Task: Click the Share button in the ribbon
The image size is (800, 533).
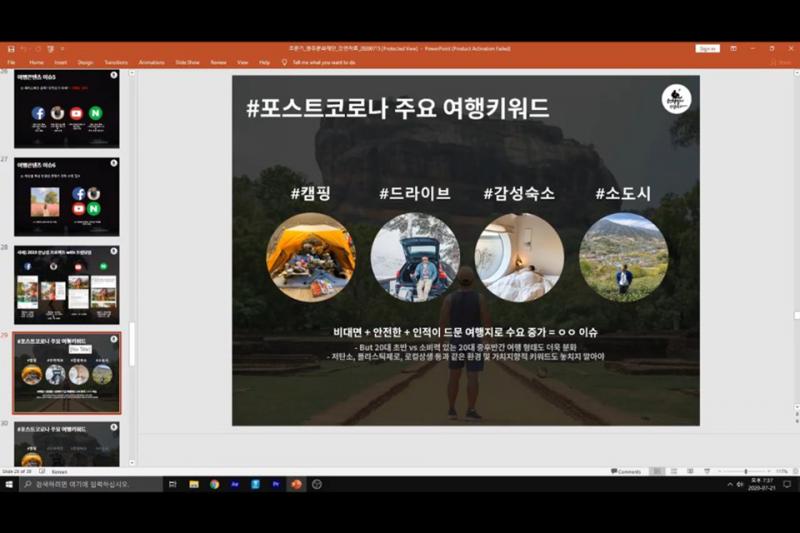Action: coord(781,62)
